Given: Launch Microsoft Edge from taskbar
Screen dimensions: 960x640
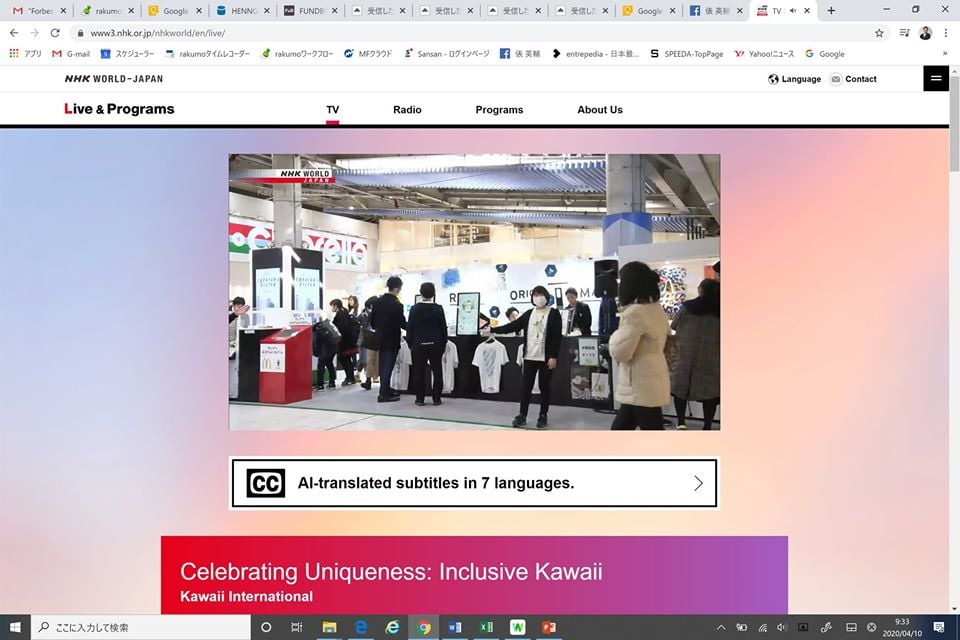Looking at the screenshot, I should point(361,627).
